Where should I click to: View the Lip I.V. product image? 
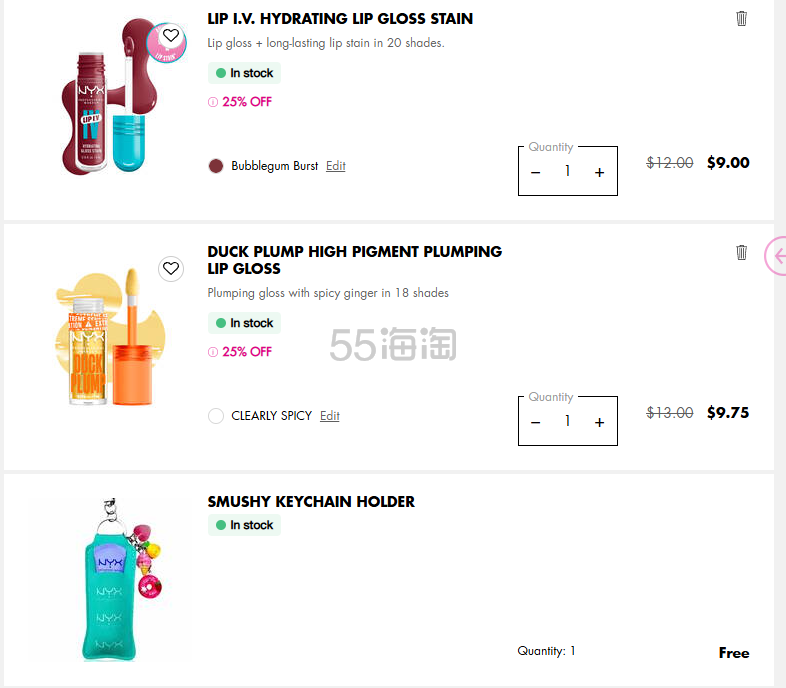point(110,96)
